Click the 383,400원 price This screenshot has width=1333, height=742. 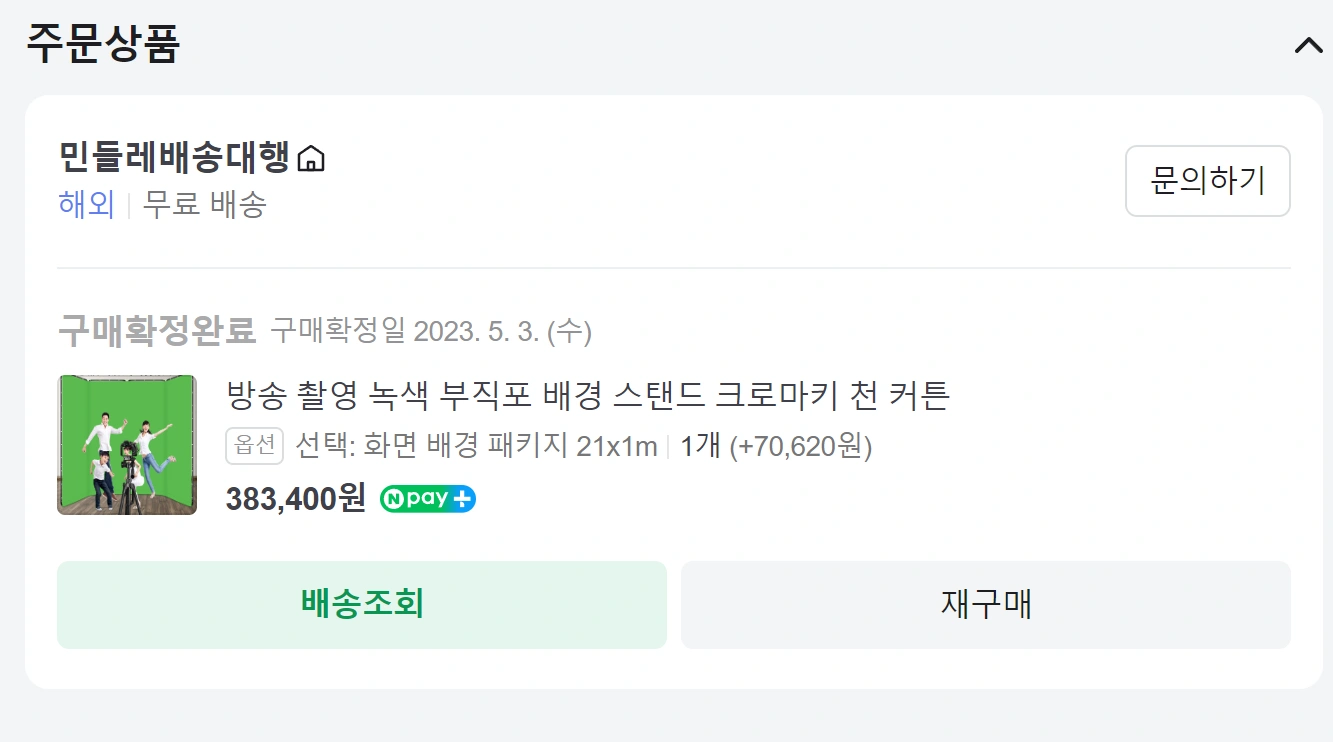(x=296, y=498)
